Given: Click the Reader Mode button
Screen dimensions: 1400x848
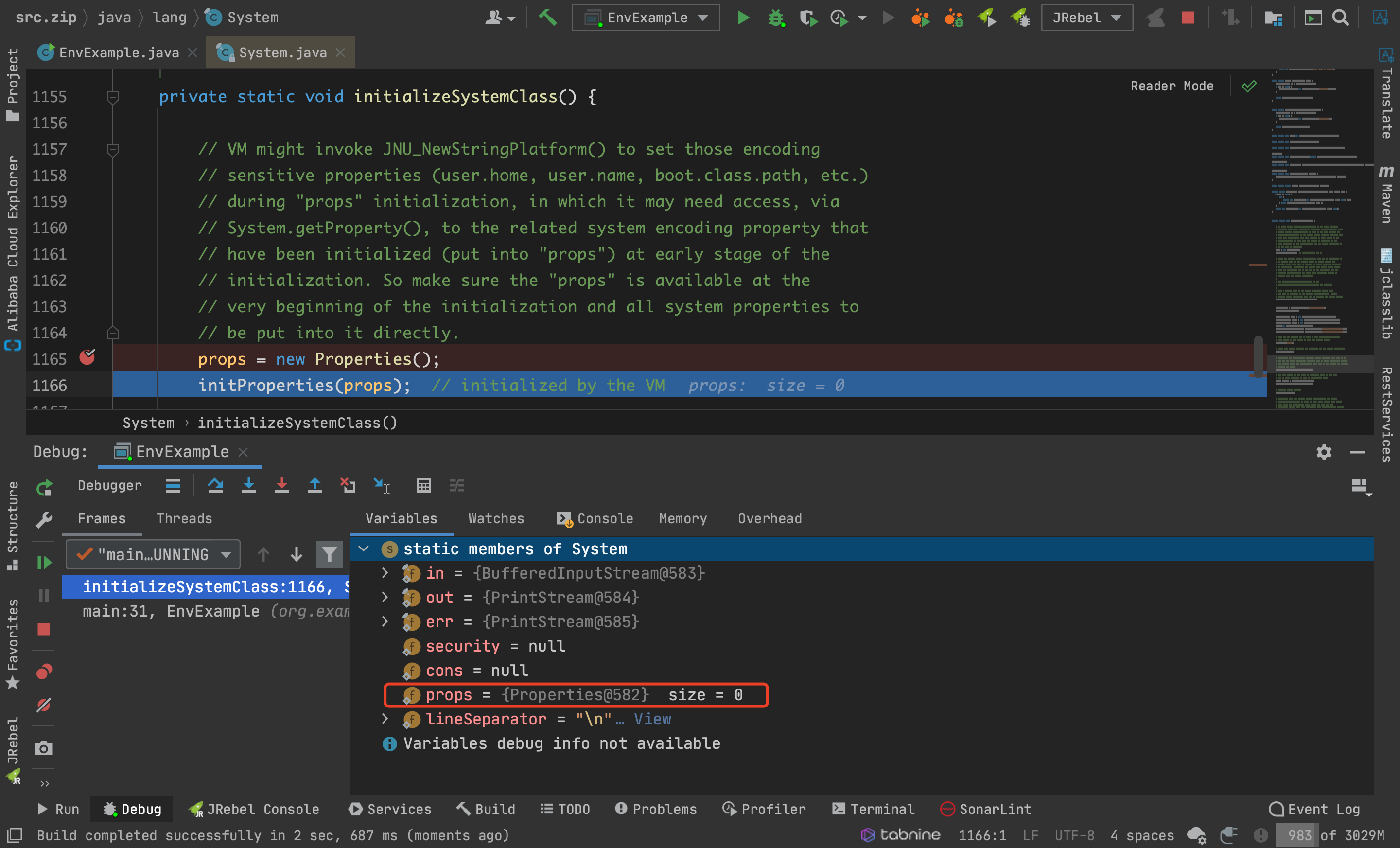Looking at the screenshot, I should (x=1171, y=87).
